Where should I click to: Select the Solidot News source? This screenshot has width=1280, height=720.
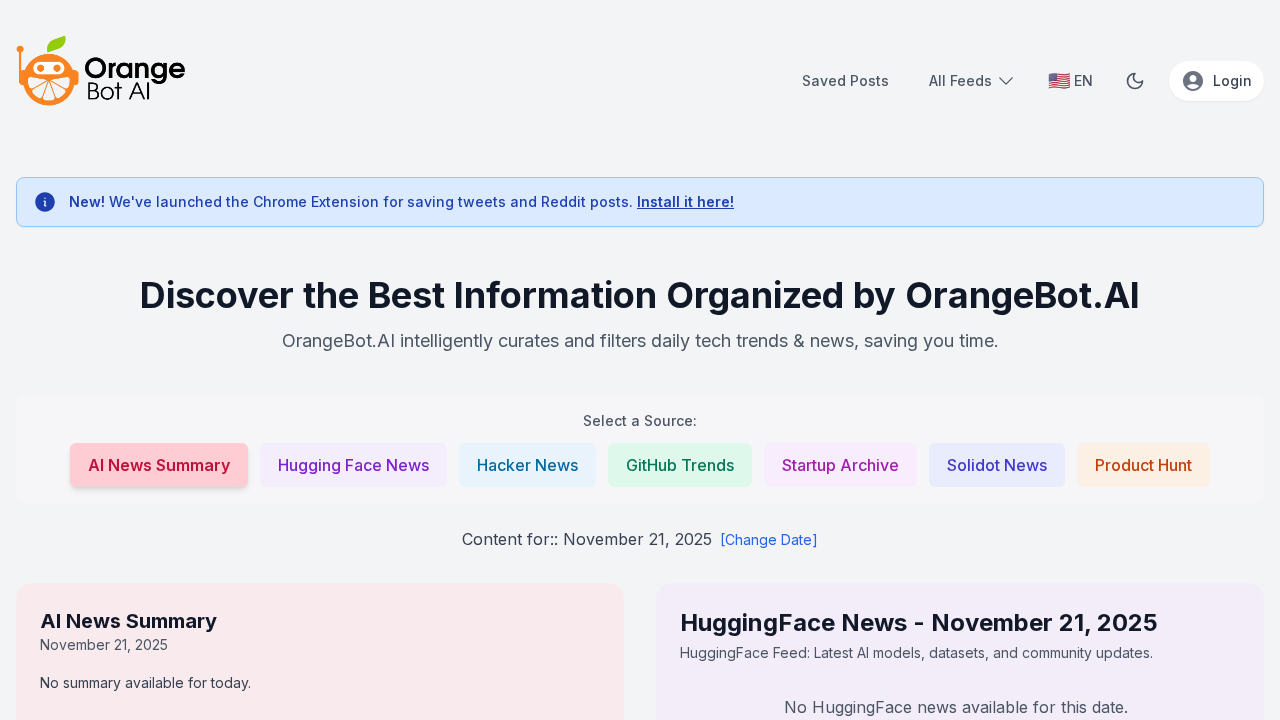pyautogui.click(x=997, y=464)
